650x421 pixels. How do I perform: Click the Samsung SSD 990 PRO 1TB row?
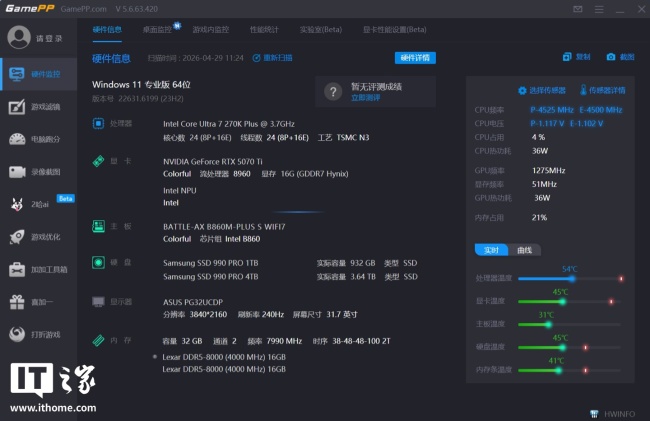pyautogui.click(x=290, y=263)
